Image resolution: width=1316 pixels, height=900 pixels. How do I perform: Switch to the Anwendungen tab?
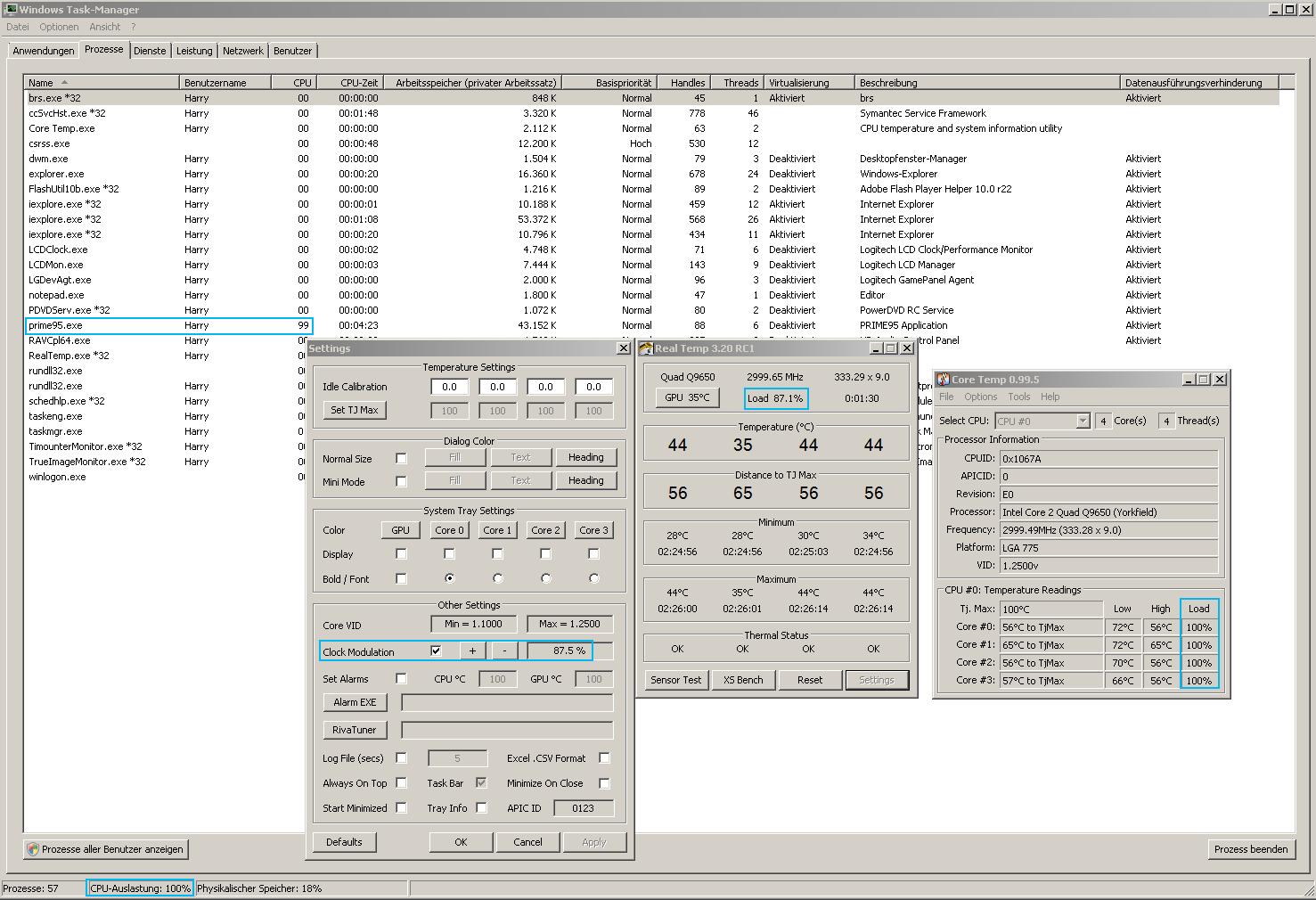[x=44, y=51]
